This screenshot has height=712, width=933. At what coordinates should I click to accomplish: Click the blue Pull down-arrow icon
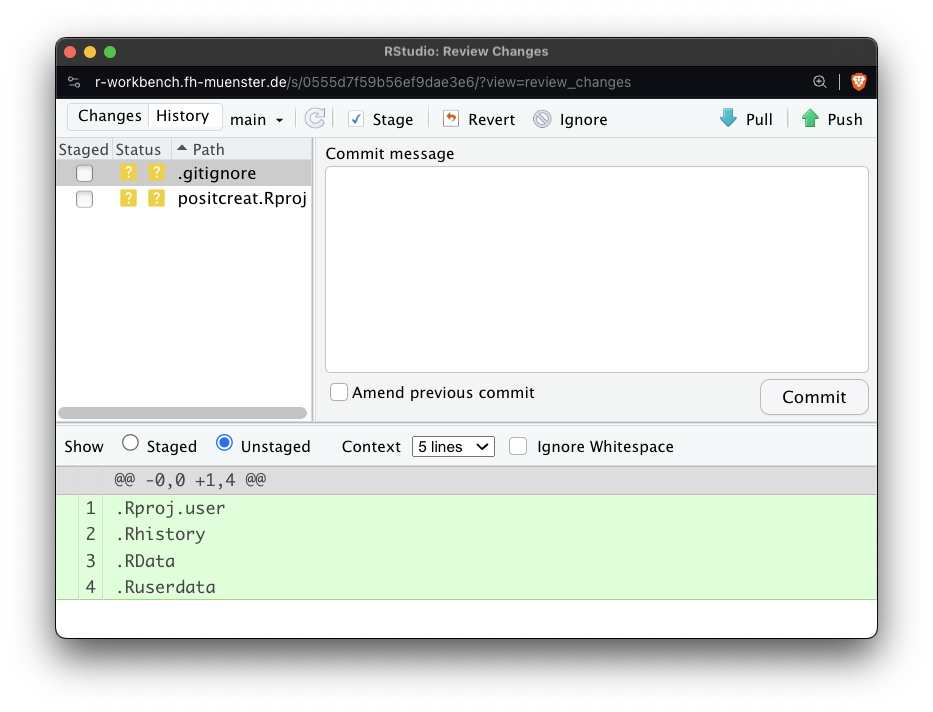click(x=728, y=119)
